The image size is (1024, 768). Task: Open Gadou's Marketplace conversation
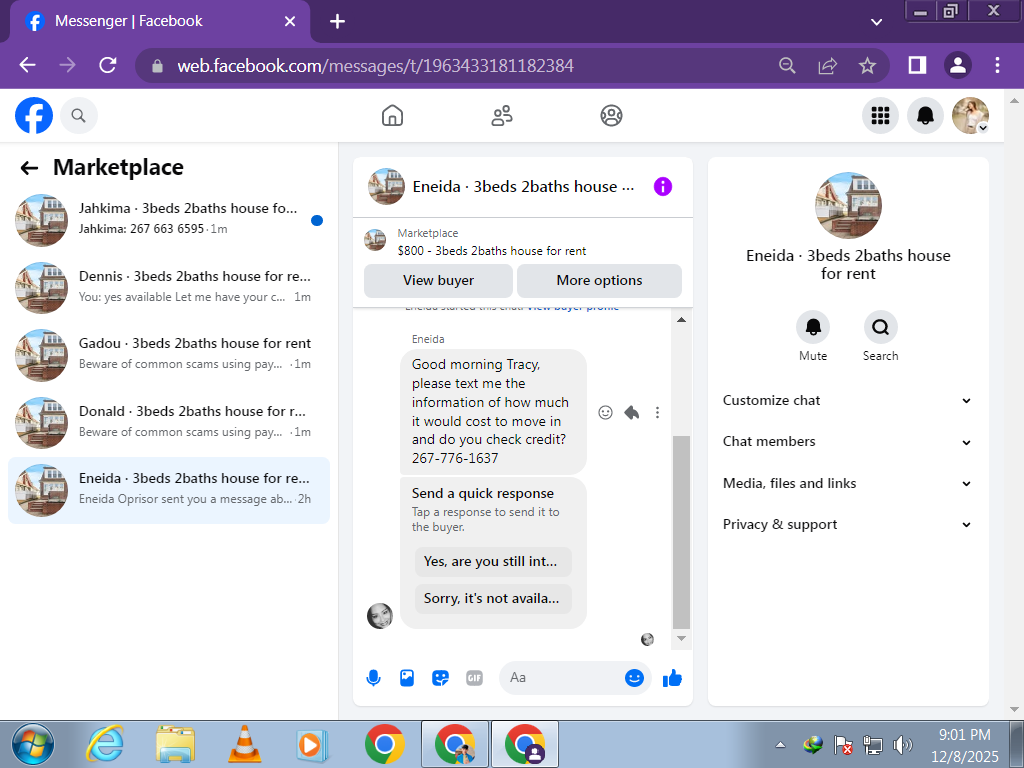pyautogui.click(x=168, y=355)
